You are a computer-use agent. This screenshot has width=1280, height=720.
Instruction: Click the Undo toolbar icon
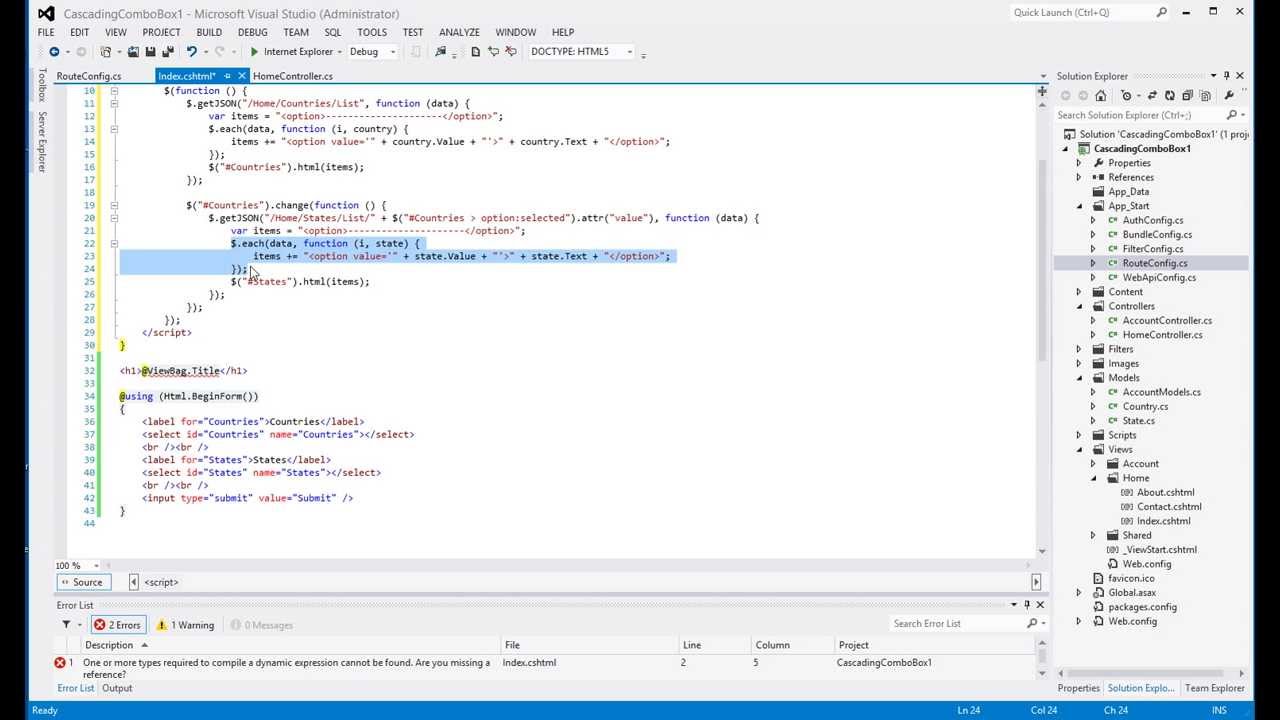[x=191, y=52]
